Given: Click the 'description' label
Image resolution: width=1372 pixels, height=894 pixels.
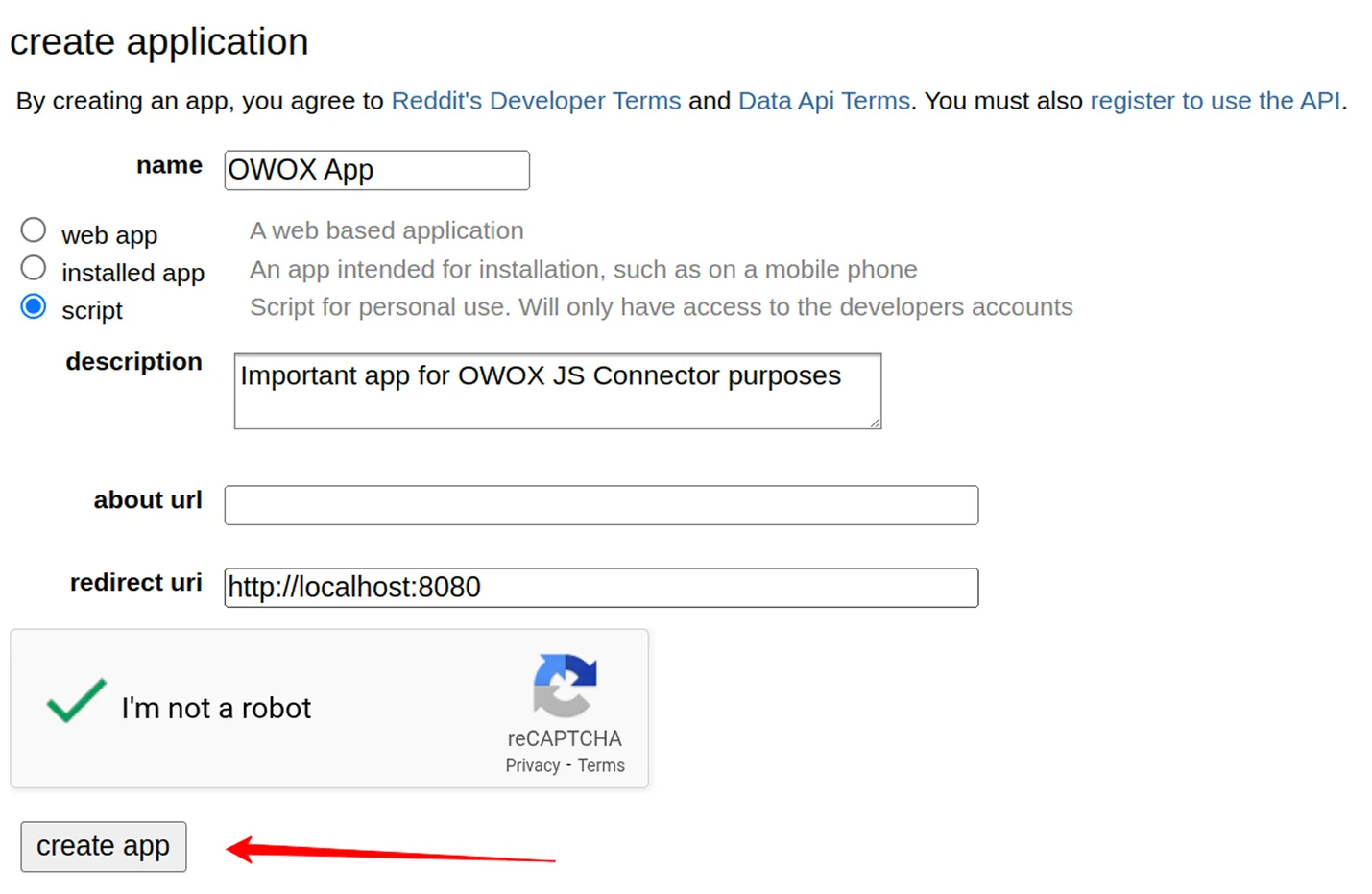Looking at the screenshot, I should [x=134, y=362].
